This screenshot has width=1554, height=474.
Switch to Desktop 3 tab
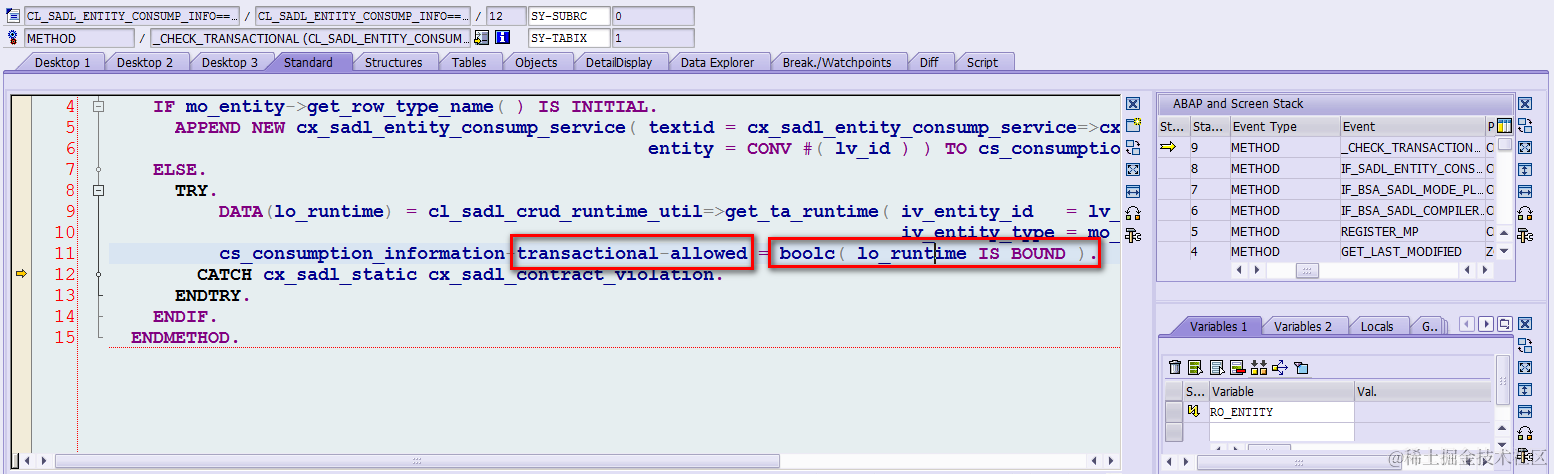[230, 62]
